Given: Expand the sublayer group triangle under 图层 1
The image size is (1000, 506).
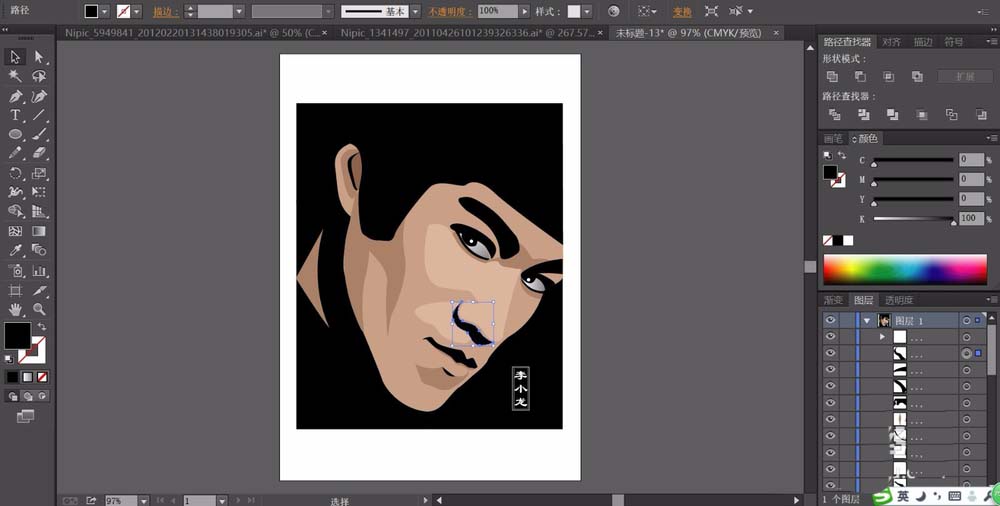Looking at the screenshot, I should pyautogui.click(x=883, y=336).
